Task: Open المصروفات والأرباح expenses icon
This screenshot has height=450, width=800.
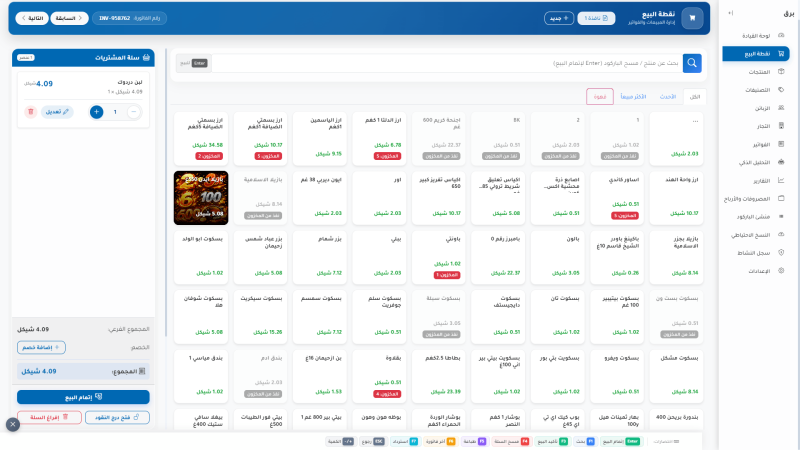Action: coord(781,198)
